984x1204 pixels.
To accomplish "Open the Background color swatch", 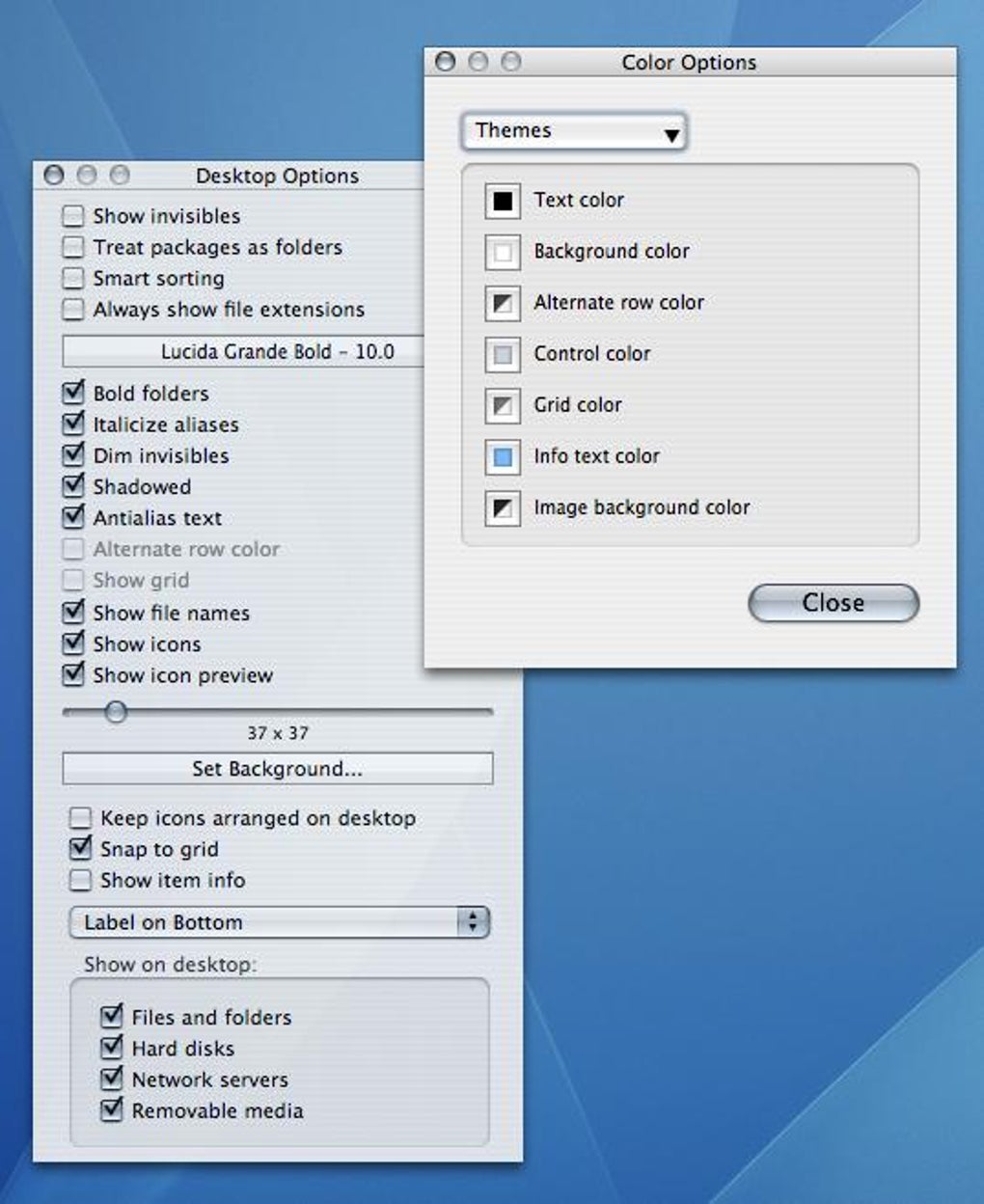I will 503,252.
